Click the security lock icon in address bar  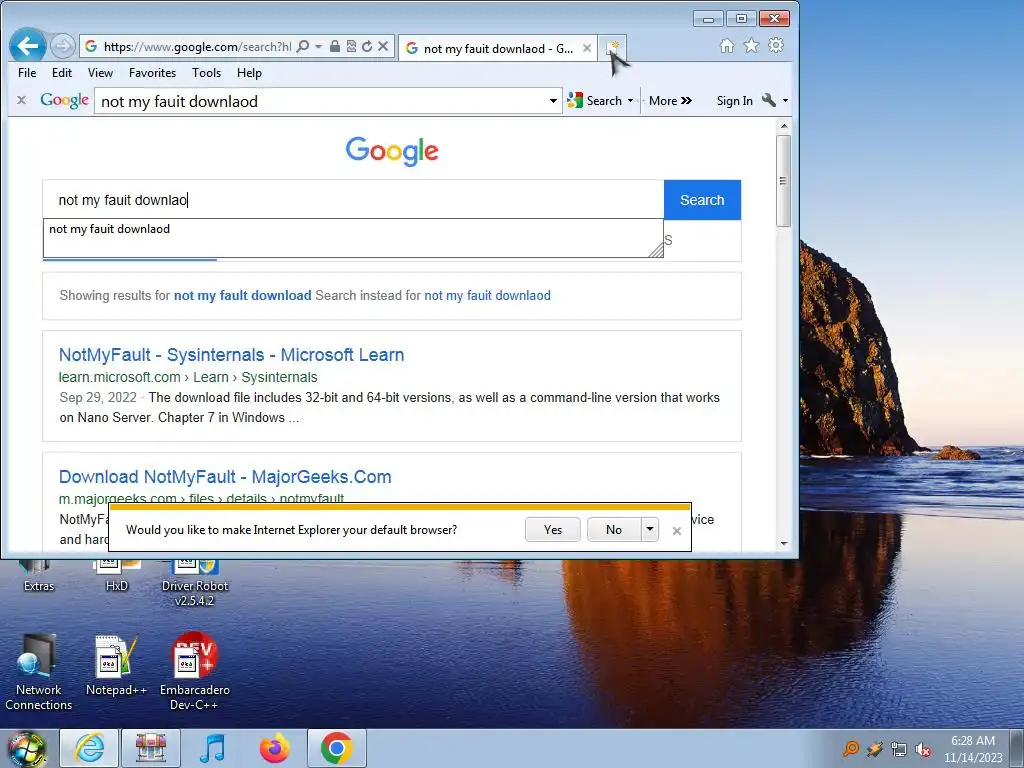click(334, 46)
